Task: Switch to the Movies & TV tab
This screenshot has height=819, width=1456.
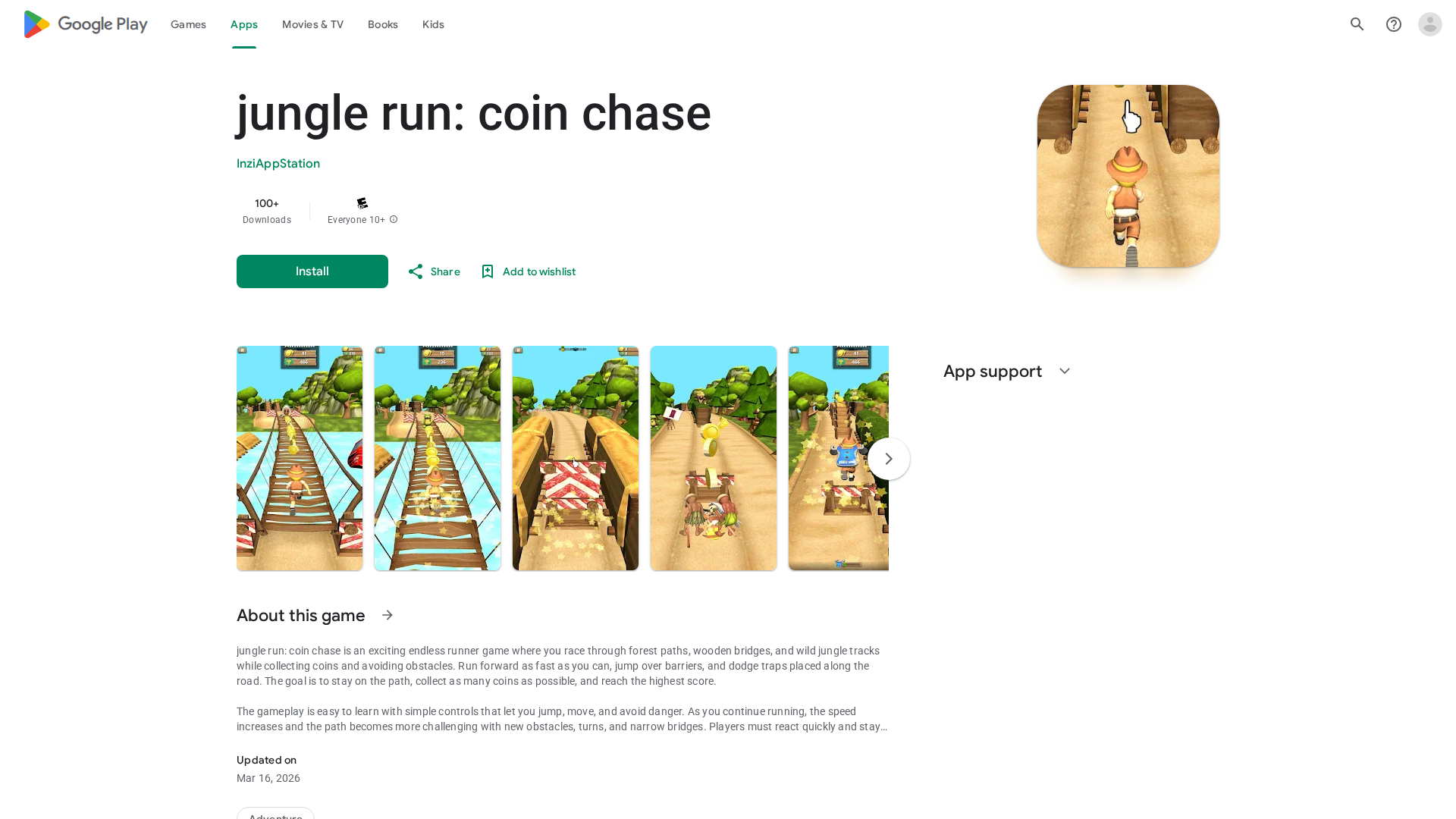Action: 312,24
